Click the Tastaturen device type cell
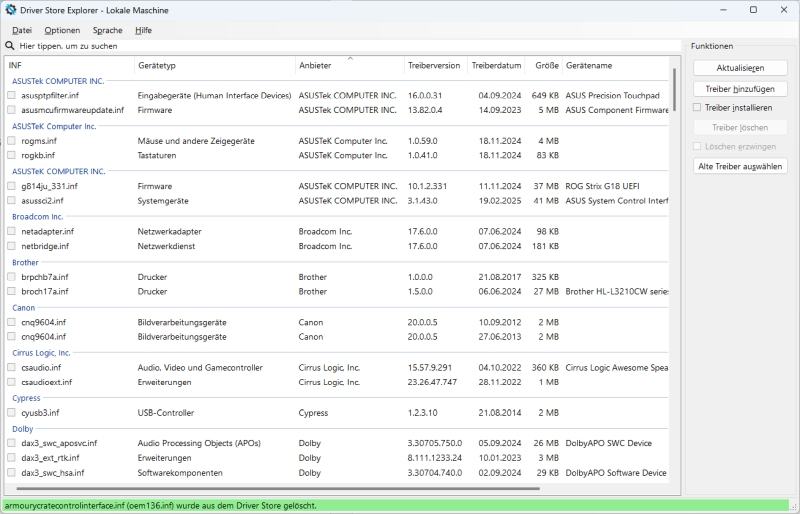The height and width of the screenshot is (514, 800). click(157, 155)
